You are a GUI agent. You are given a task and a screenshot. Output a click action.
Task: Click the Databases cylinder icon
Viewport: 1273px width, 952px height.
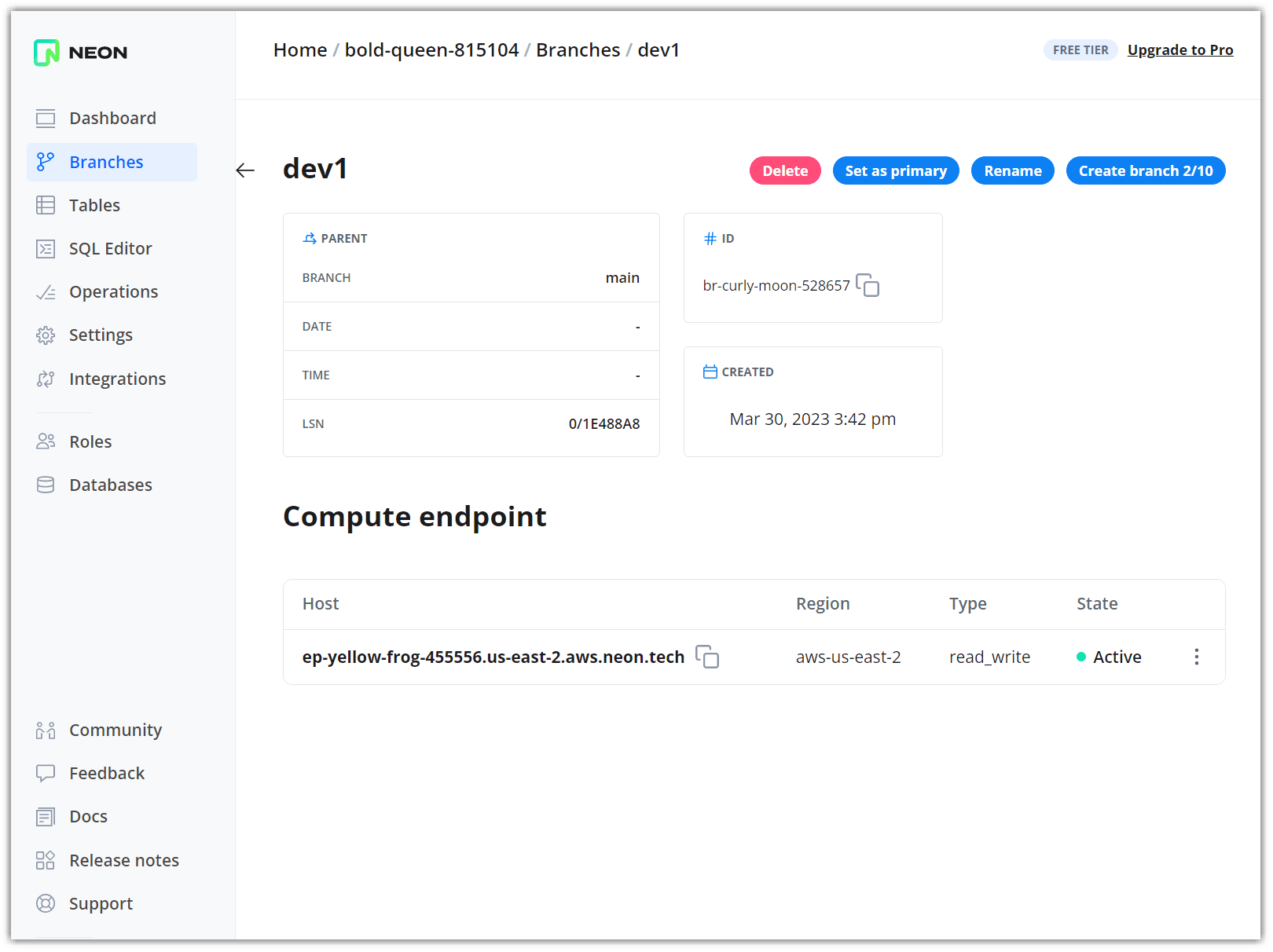[46, 485]
